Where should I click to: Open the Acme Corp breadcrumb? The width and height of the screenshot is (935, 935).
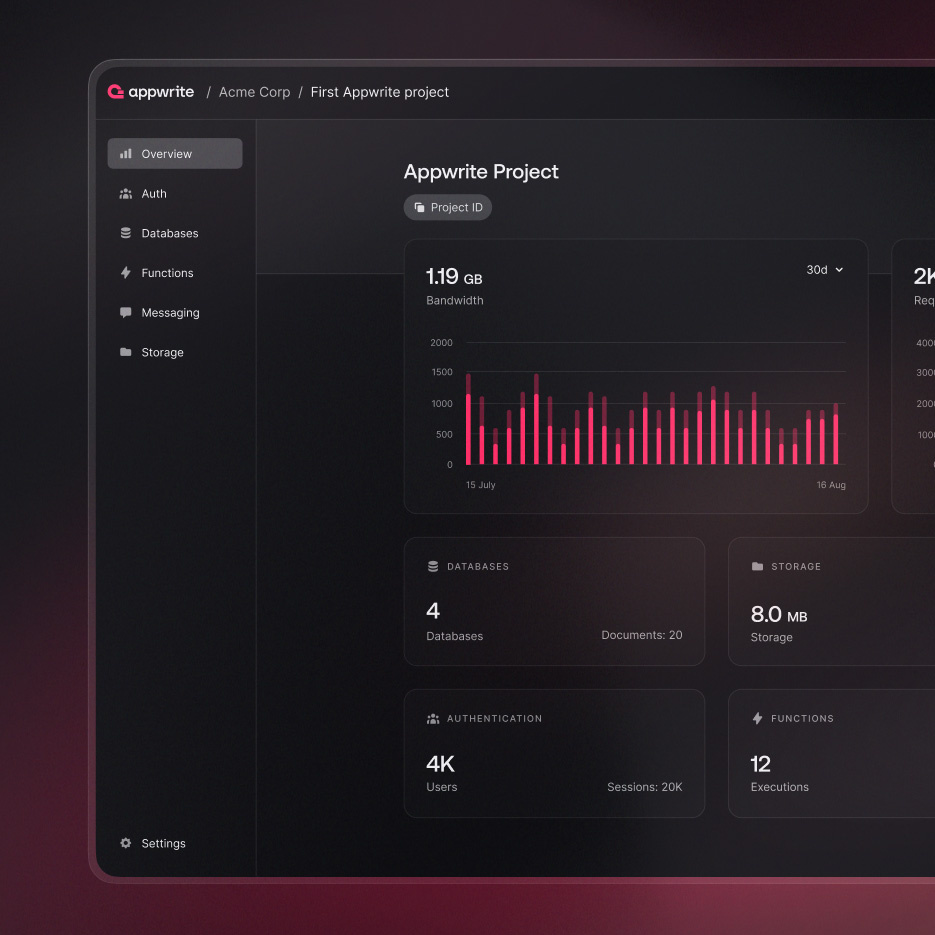point(255,92)
